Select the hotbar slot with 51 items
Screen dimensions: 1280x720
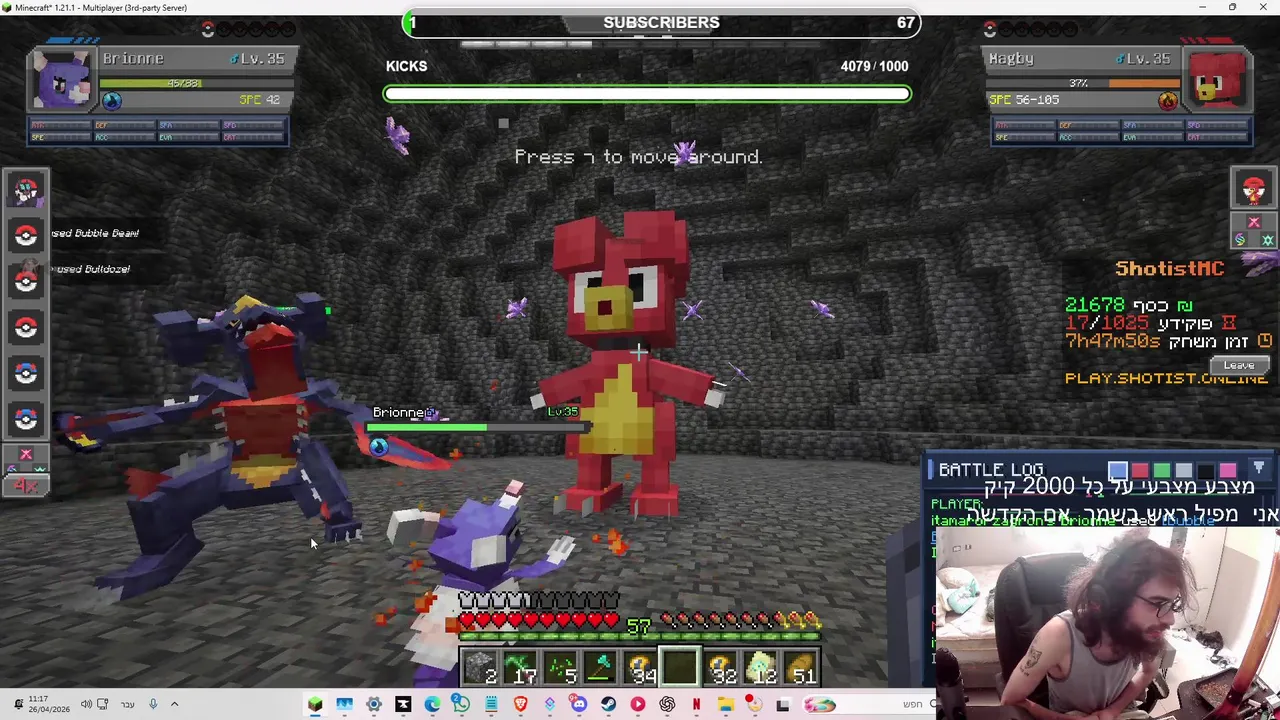(x=800, y=667)
